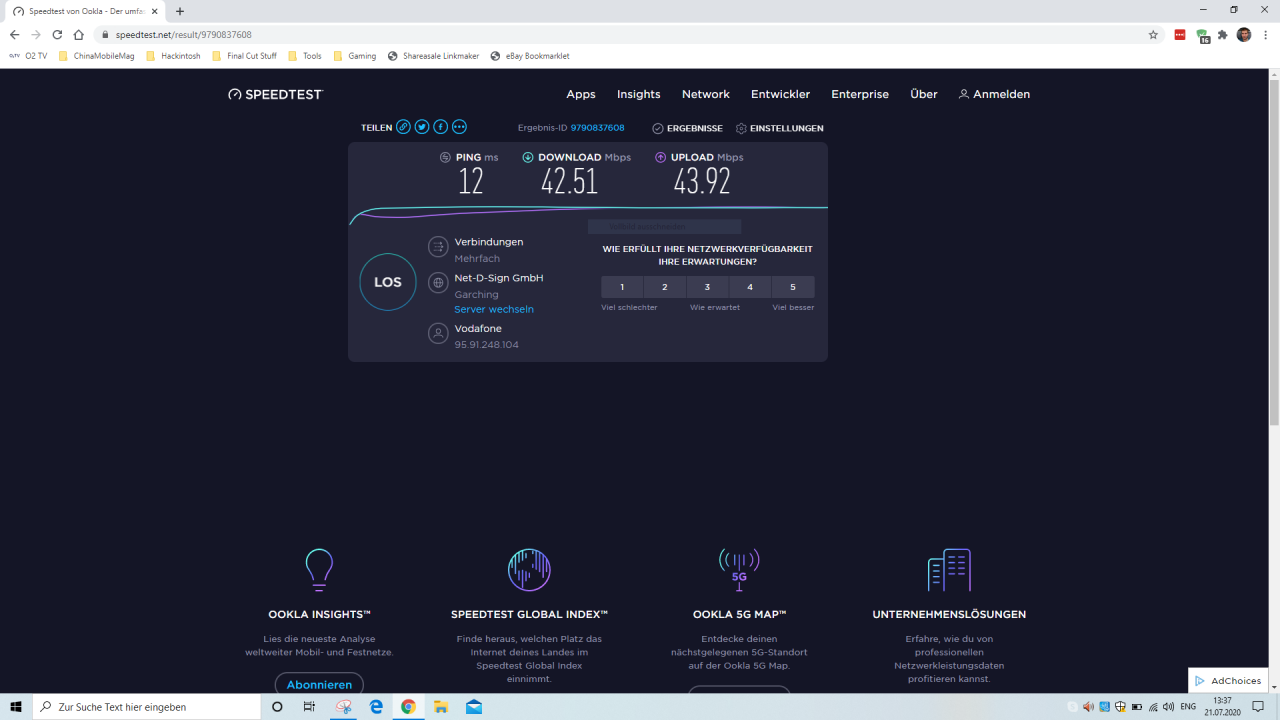Click the Unternehmenslösungen building icon
Viewport: 1280px width, 720px height.
(x=949, y=570)
